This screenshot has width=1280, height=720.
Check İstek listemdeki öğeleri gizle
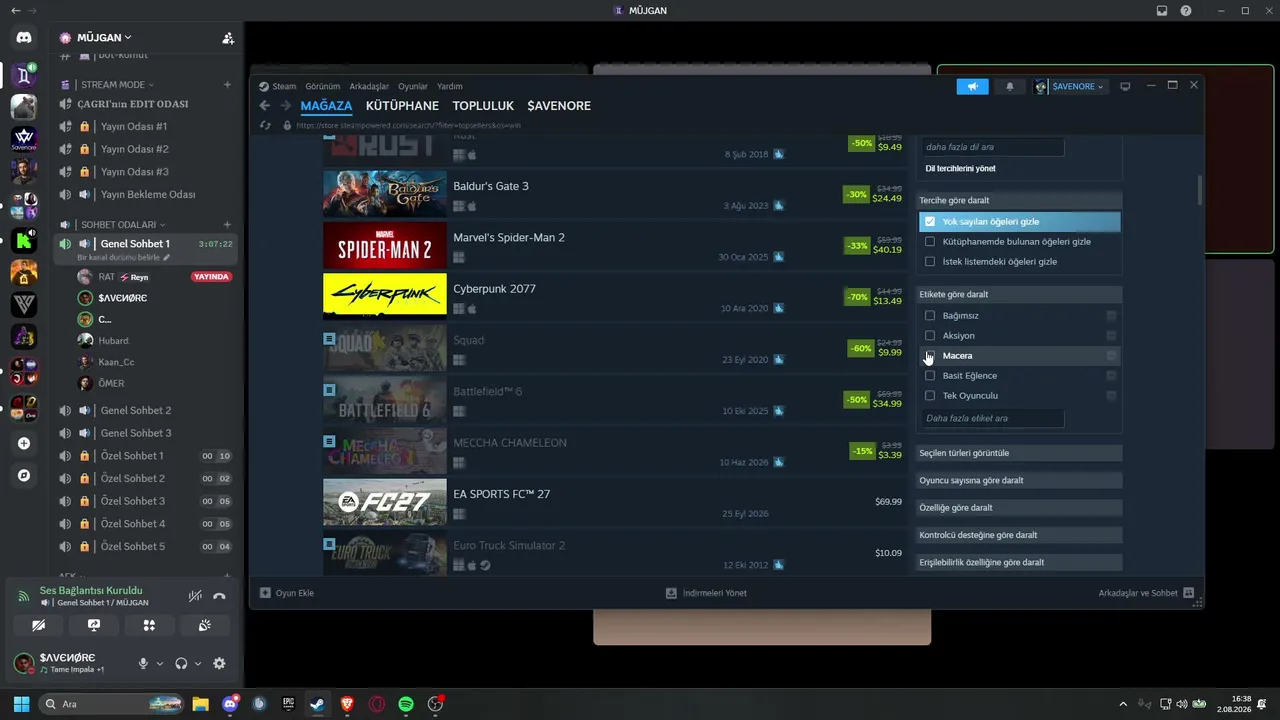click(930, 262)
